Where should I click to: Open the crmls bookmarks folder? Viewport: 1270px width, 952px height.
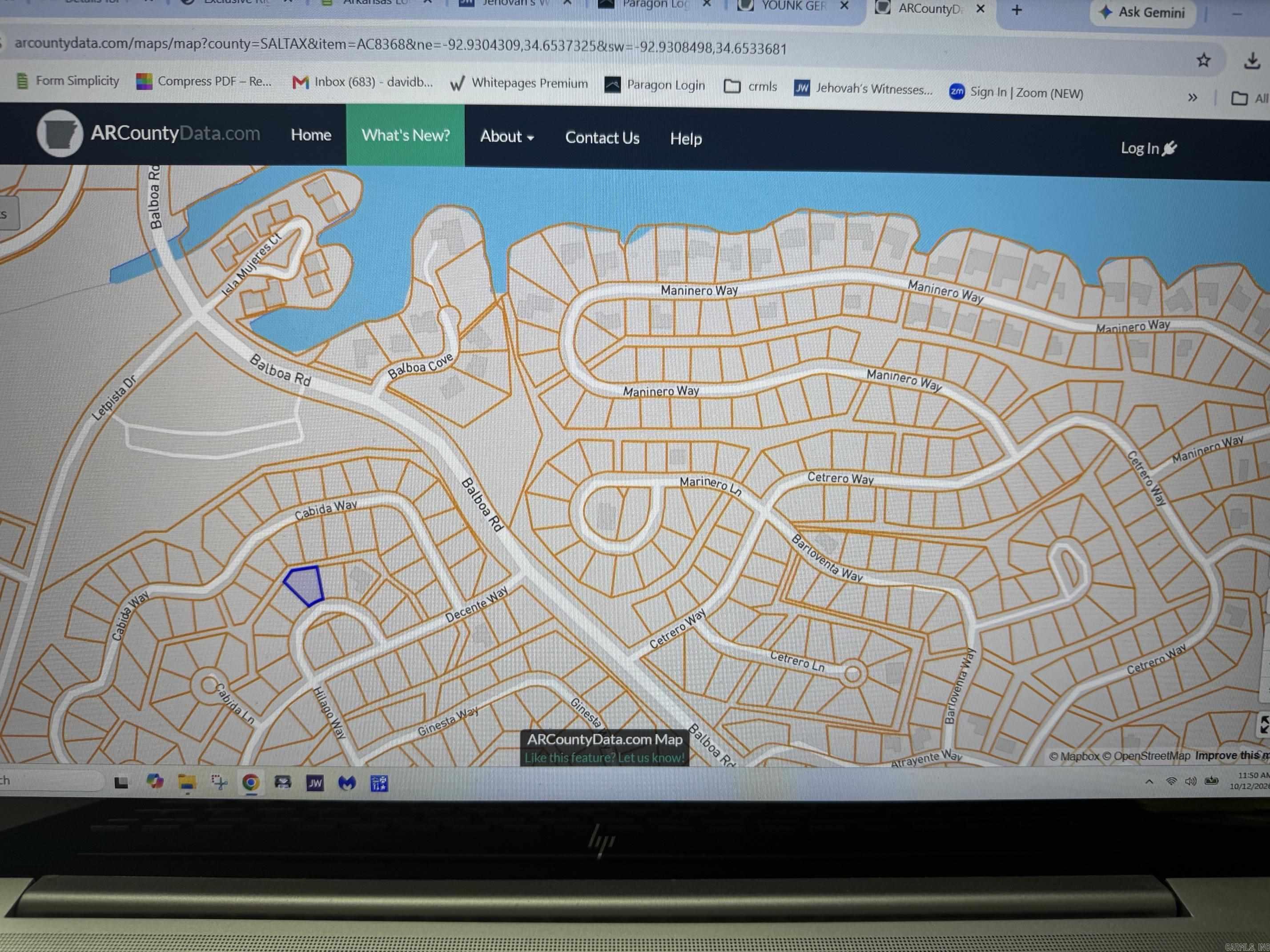750,87
